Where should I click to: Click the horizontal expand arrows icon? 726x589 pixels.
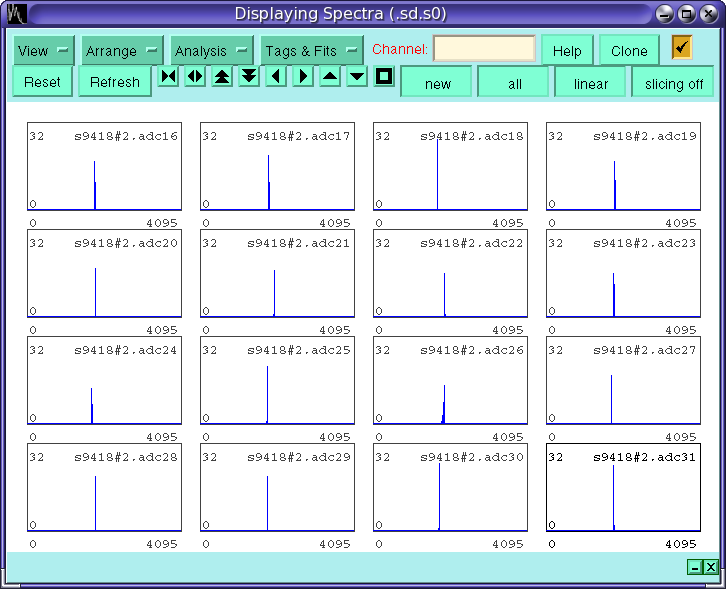(x=195, y=77)
